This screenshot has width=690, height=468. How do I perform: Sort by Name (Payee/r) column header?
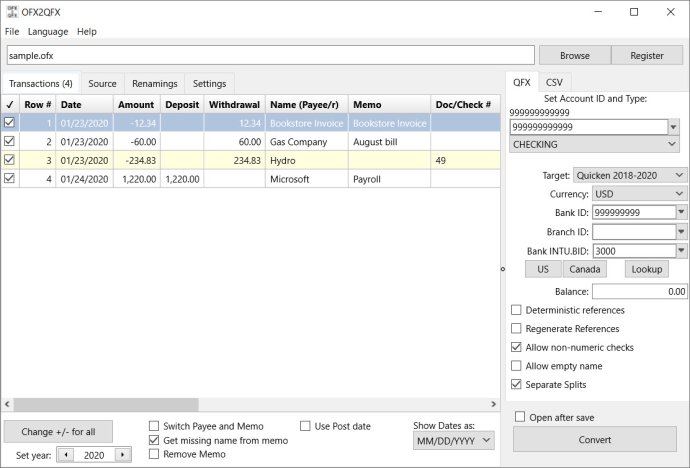(307, 105)
